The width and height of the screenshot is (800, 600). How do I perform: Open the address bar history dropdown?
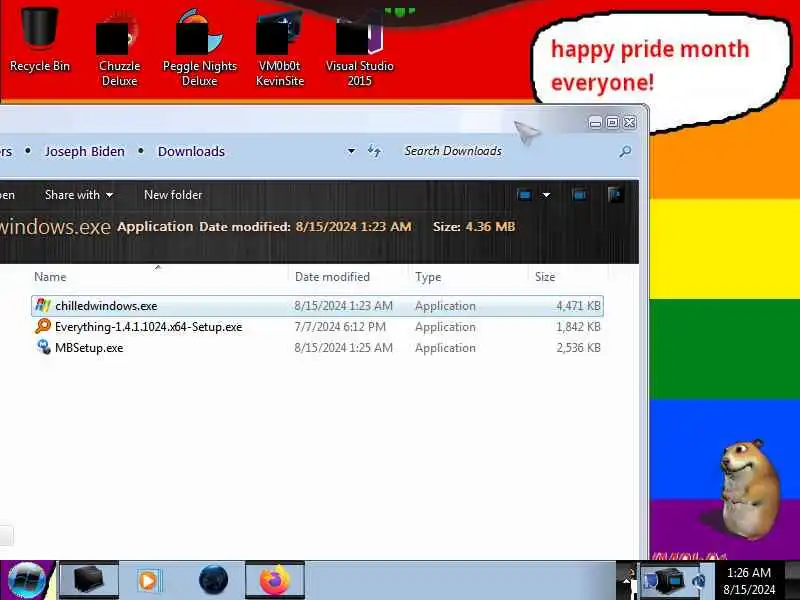tap(351, 152)
